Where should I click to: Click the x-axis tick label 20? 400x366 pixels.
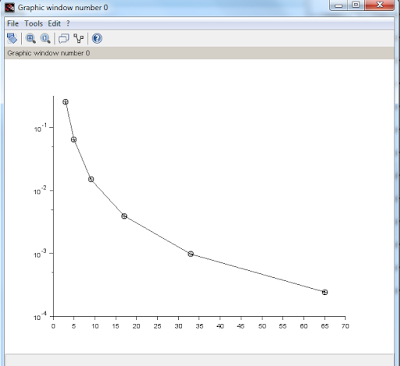coord(137,326)
